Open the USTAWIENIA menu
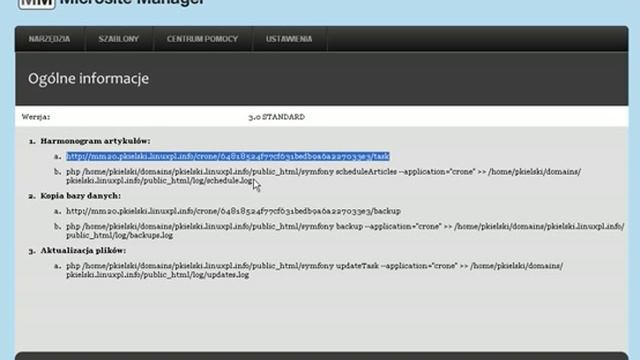The image size is (640, 360). [x=289, y=39]
